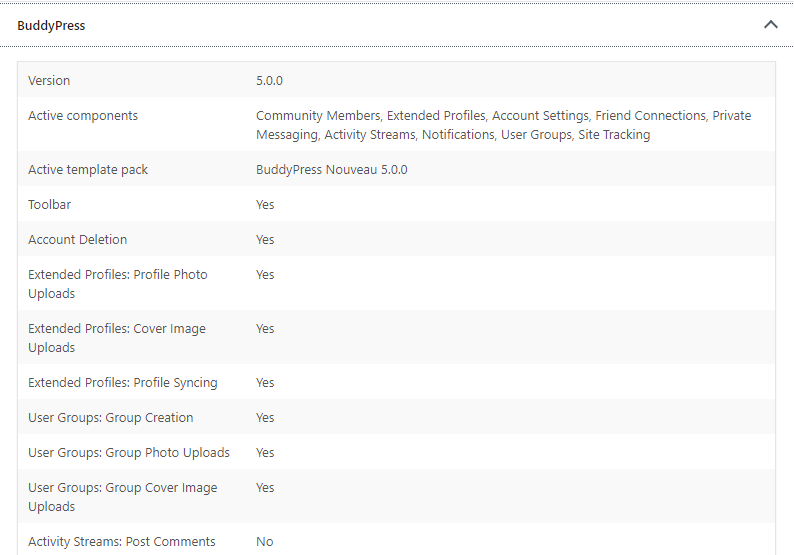Click Extended Profiles: Profile Photo Uploads label
Screen dimensions: 794x555
118,284
